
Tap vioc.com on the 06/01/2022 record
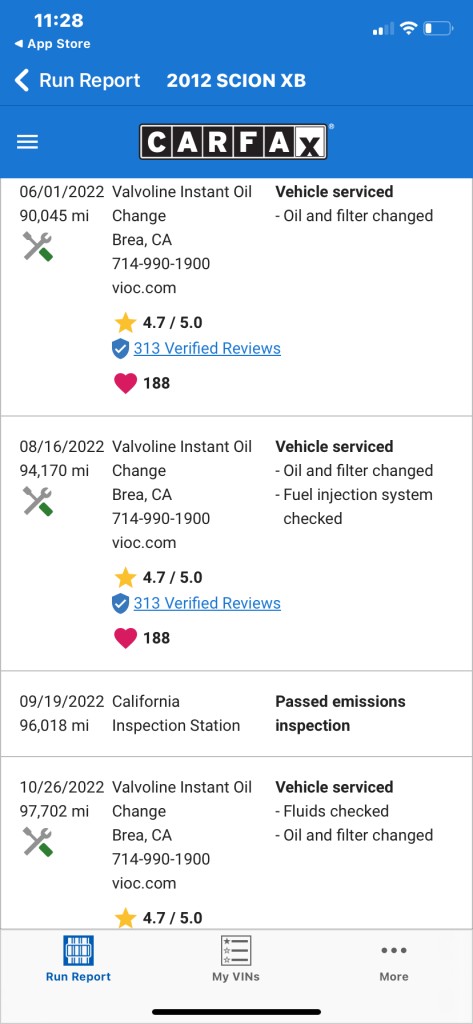click(144, 288)
